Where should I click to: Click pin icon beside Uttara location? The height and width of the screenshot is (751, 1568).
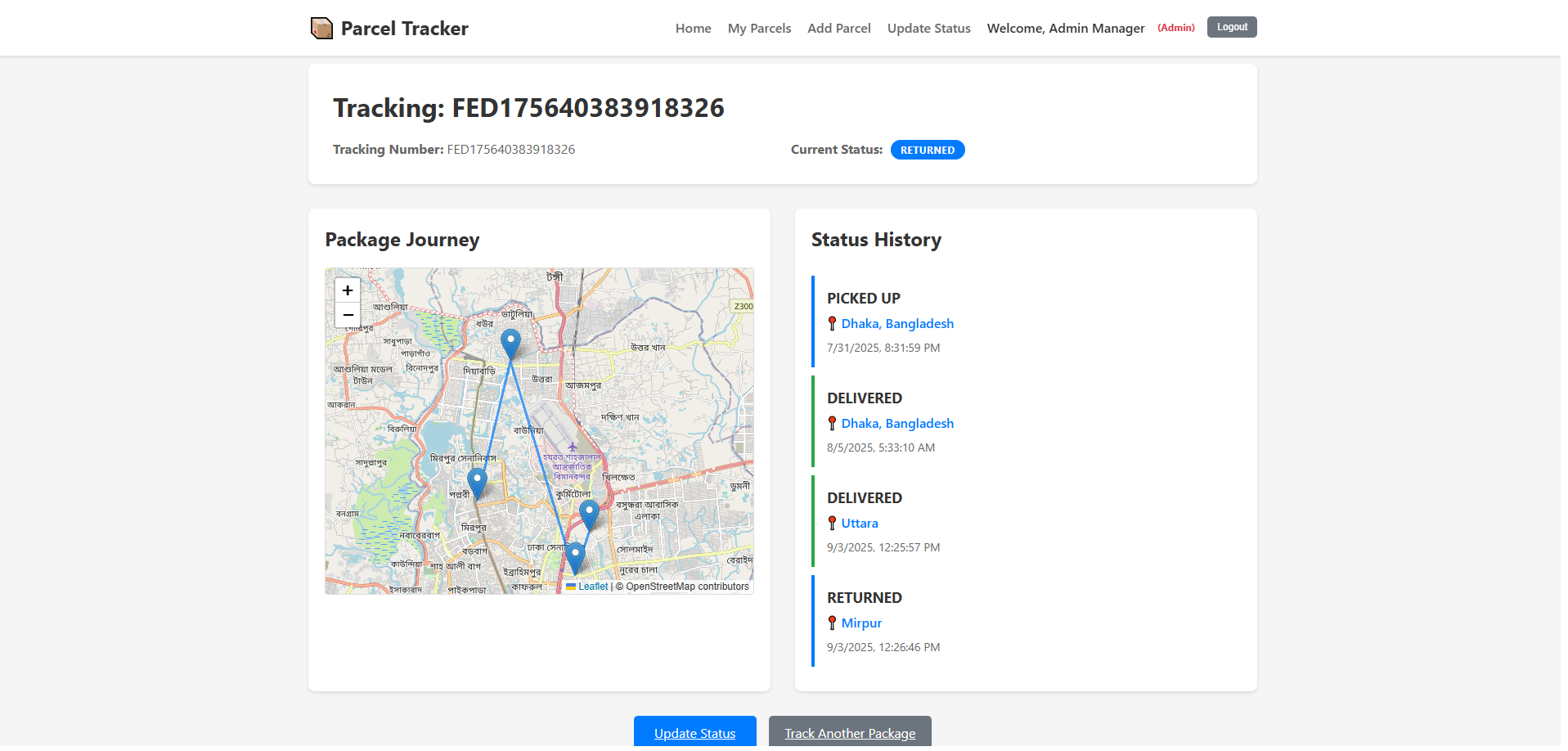832,524
